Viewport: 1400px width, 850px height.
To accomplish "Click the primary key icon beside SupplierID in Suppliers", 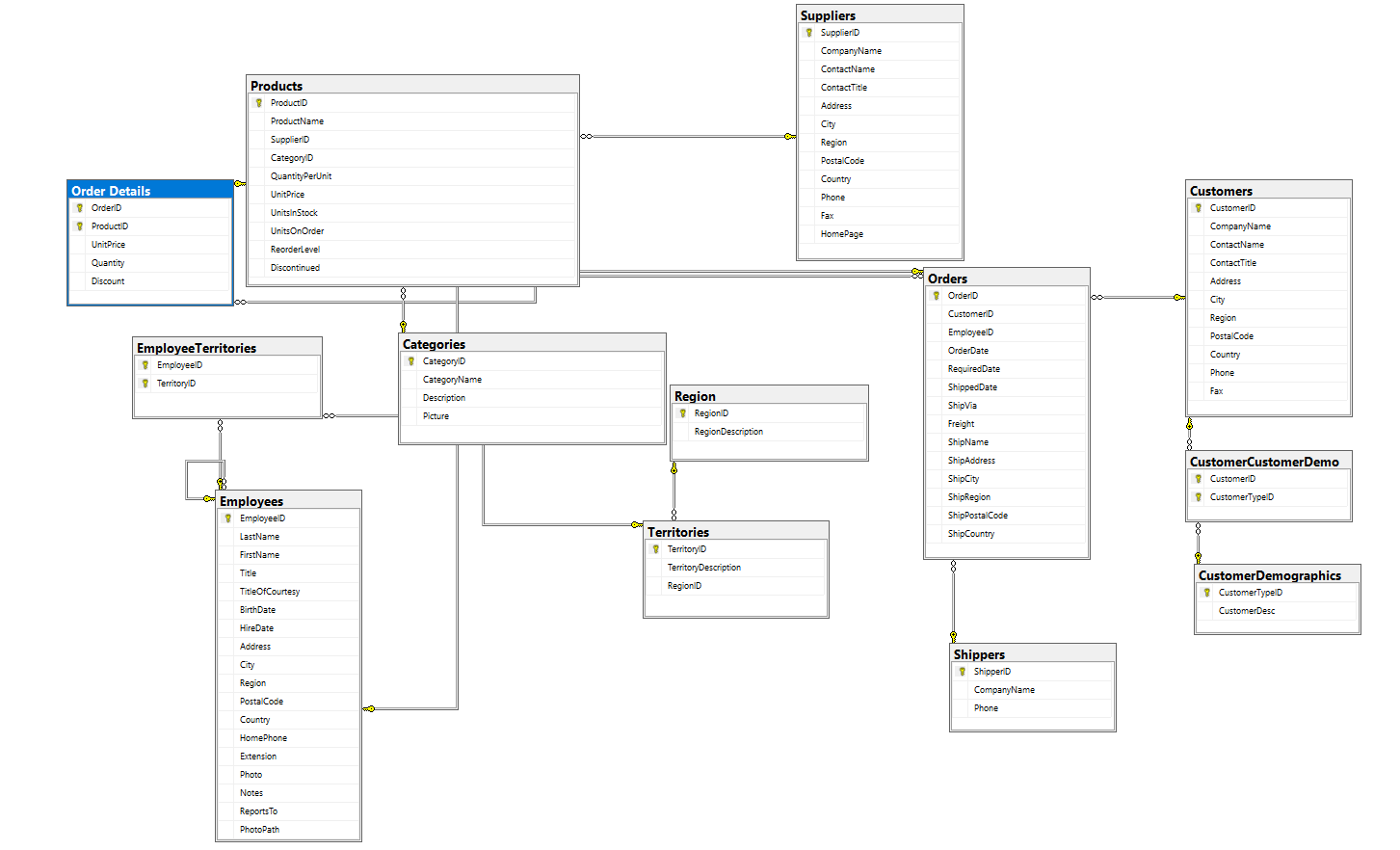I will [809, 33].
